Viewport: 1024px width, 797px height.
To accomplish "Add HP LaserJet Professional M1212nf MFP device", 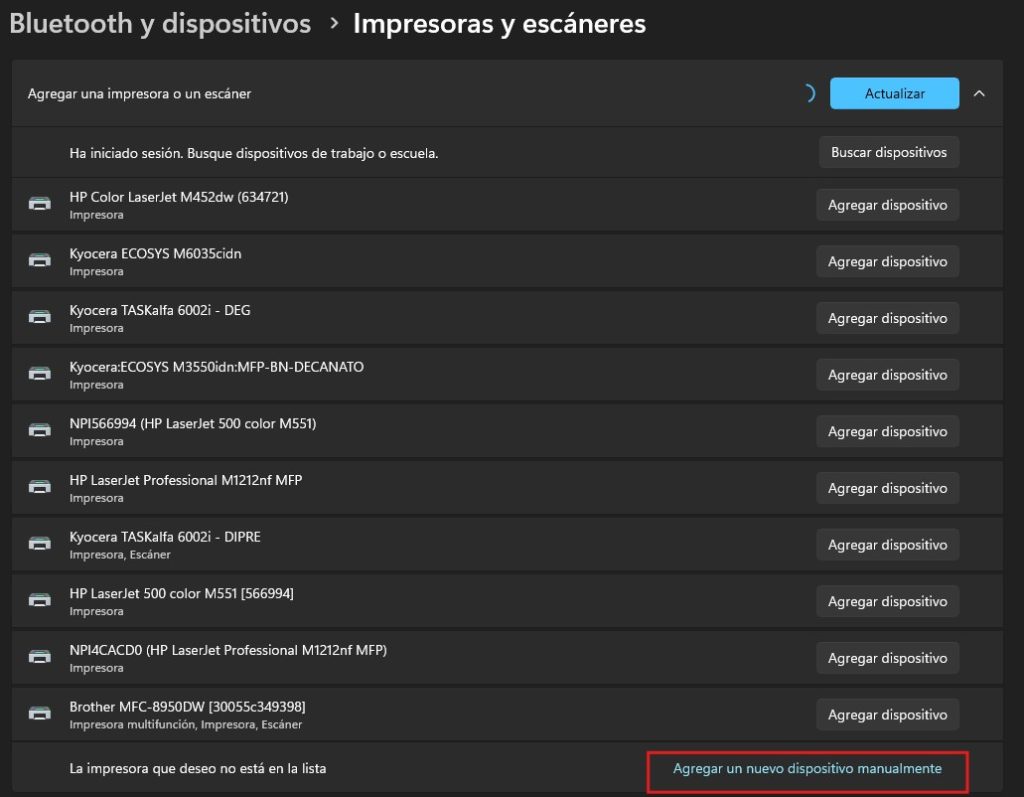I will pos(888,488).
